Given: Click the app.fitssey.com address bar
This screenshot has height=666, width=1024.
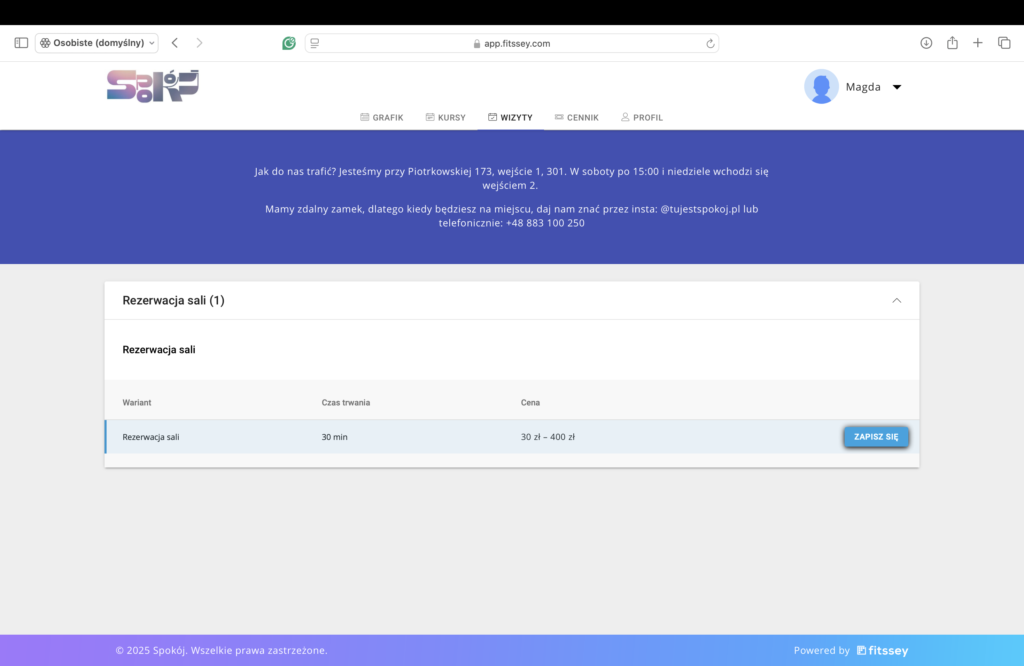Looking at the screenshot, I should pos(512,43).
